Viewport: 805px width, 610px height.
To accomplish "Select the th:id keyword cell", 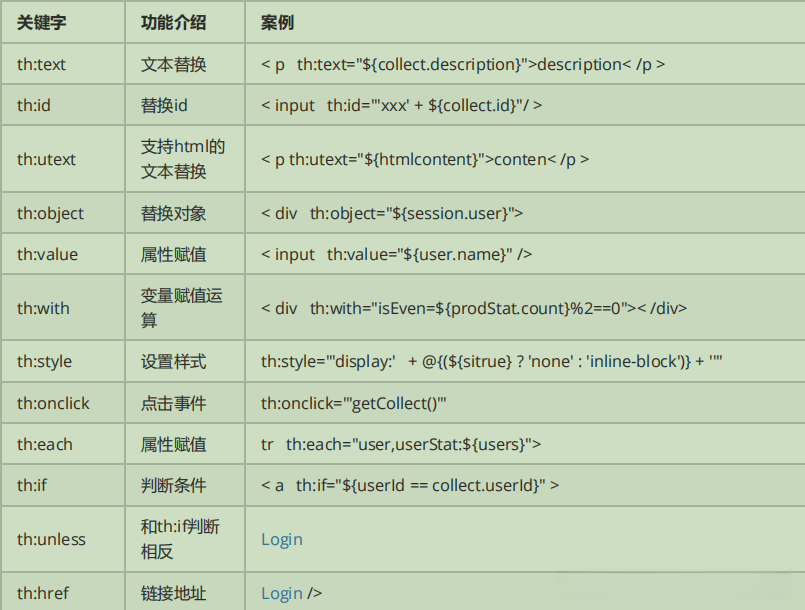I will click(x=34, y=105).
